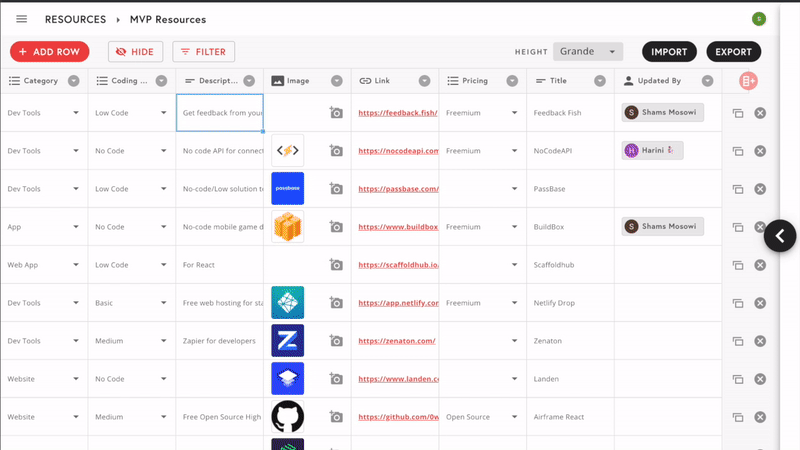Image resolution: width=800 pixels, height=450 pixels.
Task: Change row height from Grande dropdown
Action: 588,52
